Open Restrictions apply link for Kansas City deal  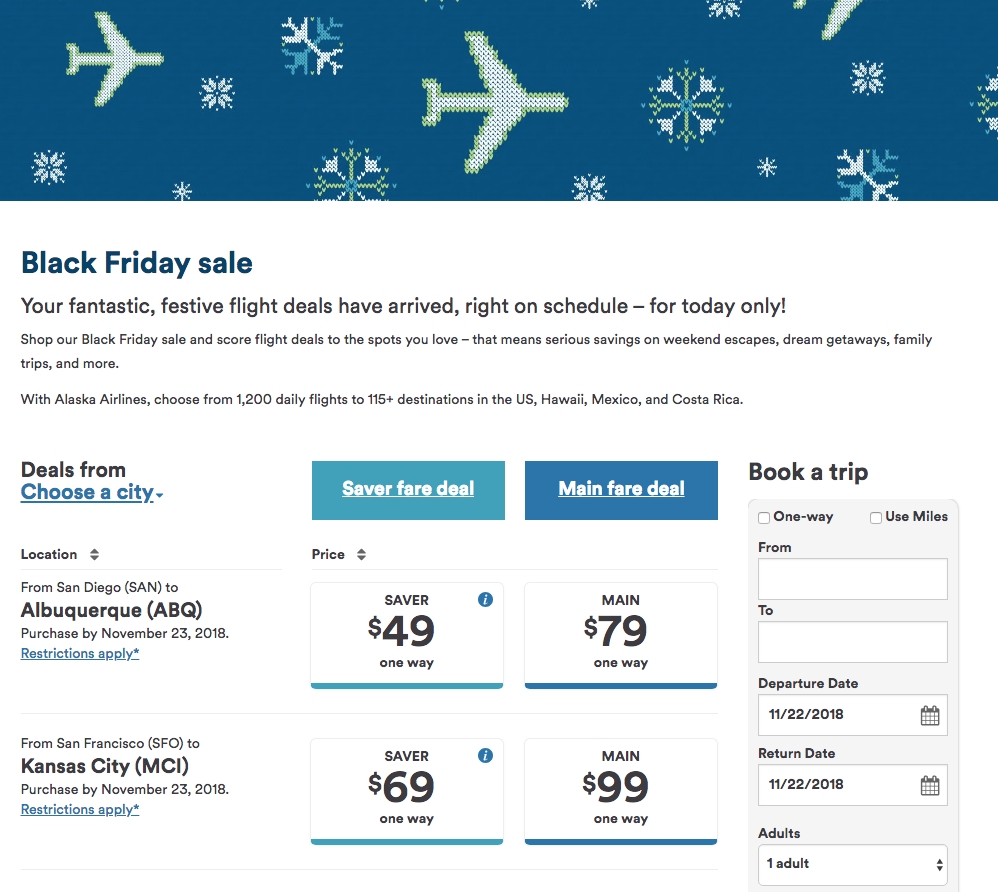tap(80, 809)
